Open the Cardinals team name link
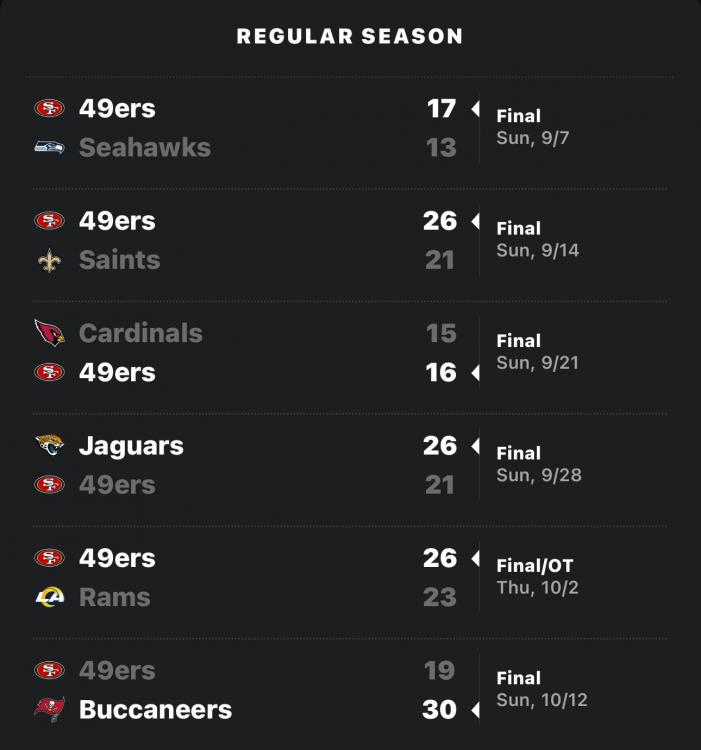 (x=140, y=333)
